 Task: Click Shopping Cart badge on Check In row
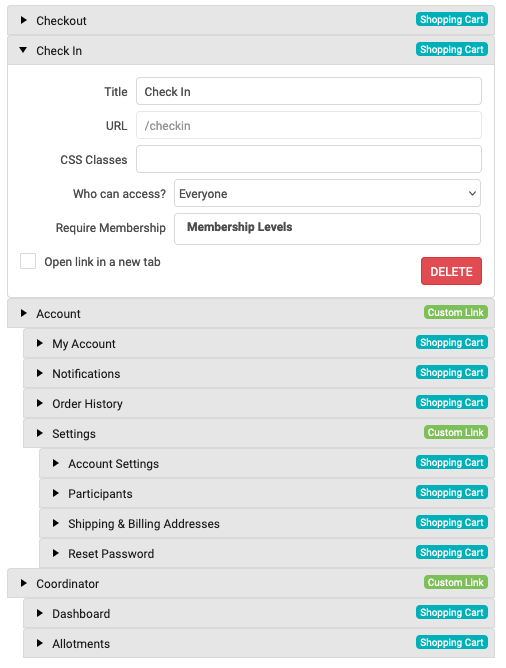click(x=451, y=49)
